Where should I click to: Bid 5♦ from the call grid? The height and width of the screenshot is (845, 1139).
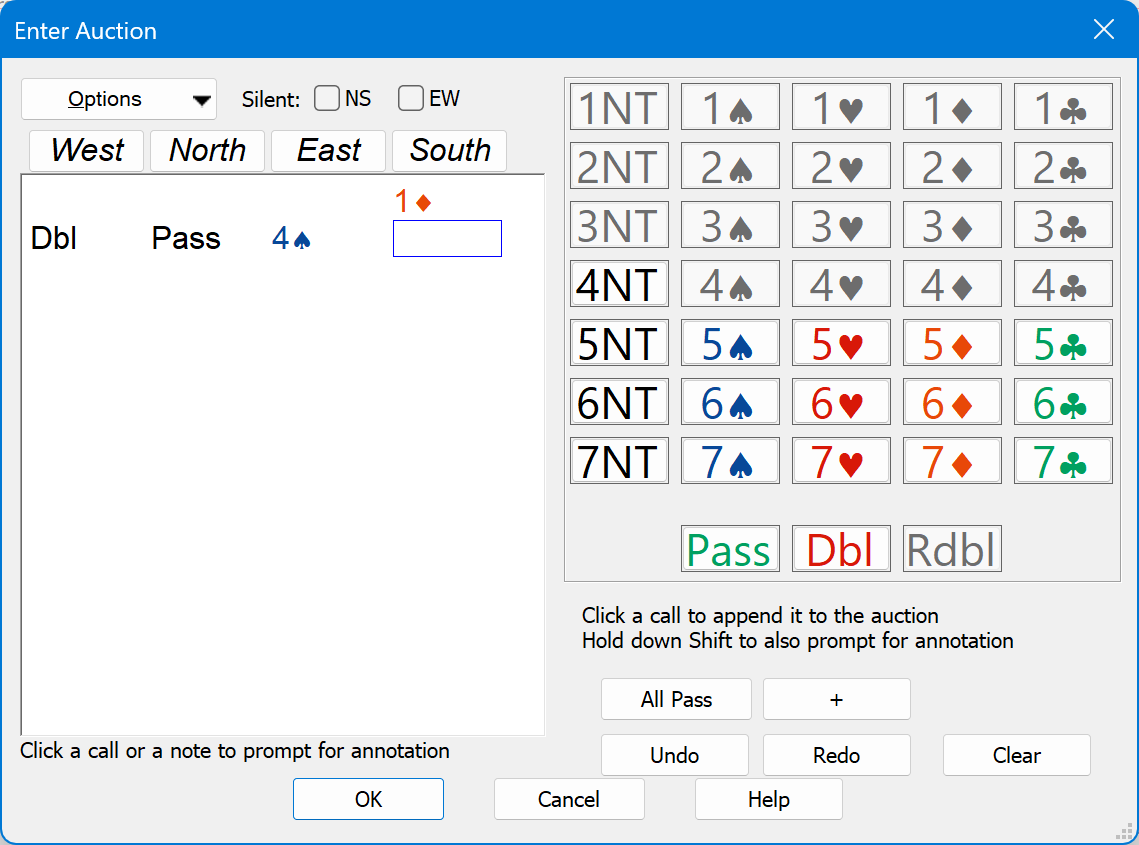(952, 343)
